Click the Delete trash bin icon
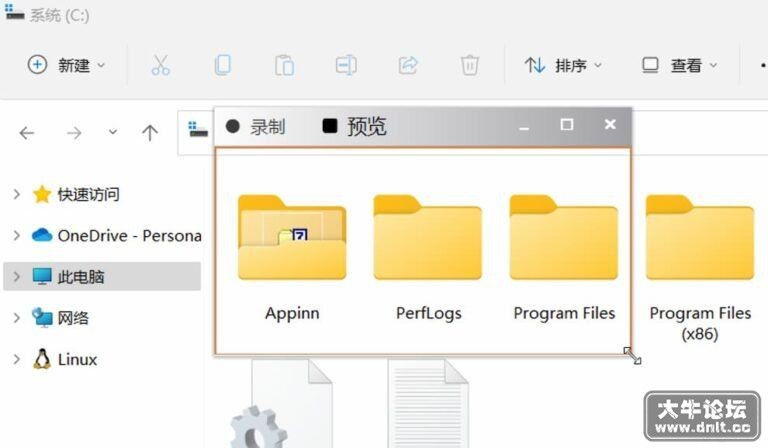This screenshot has height=448, width=768. [x=469, y=65]
